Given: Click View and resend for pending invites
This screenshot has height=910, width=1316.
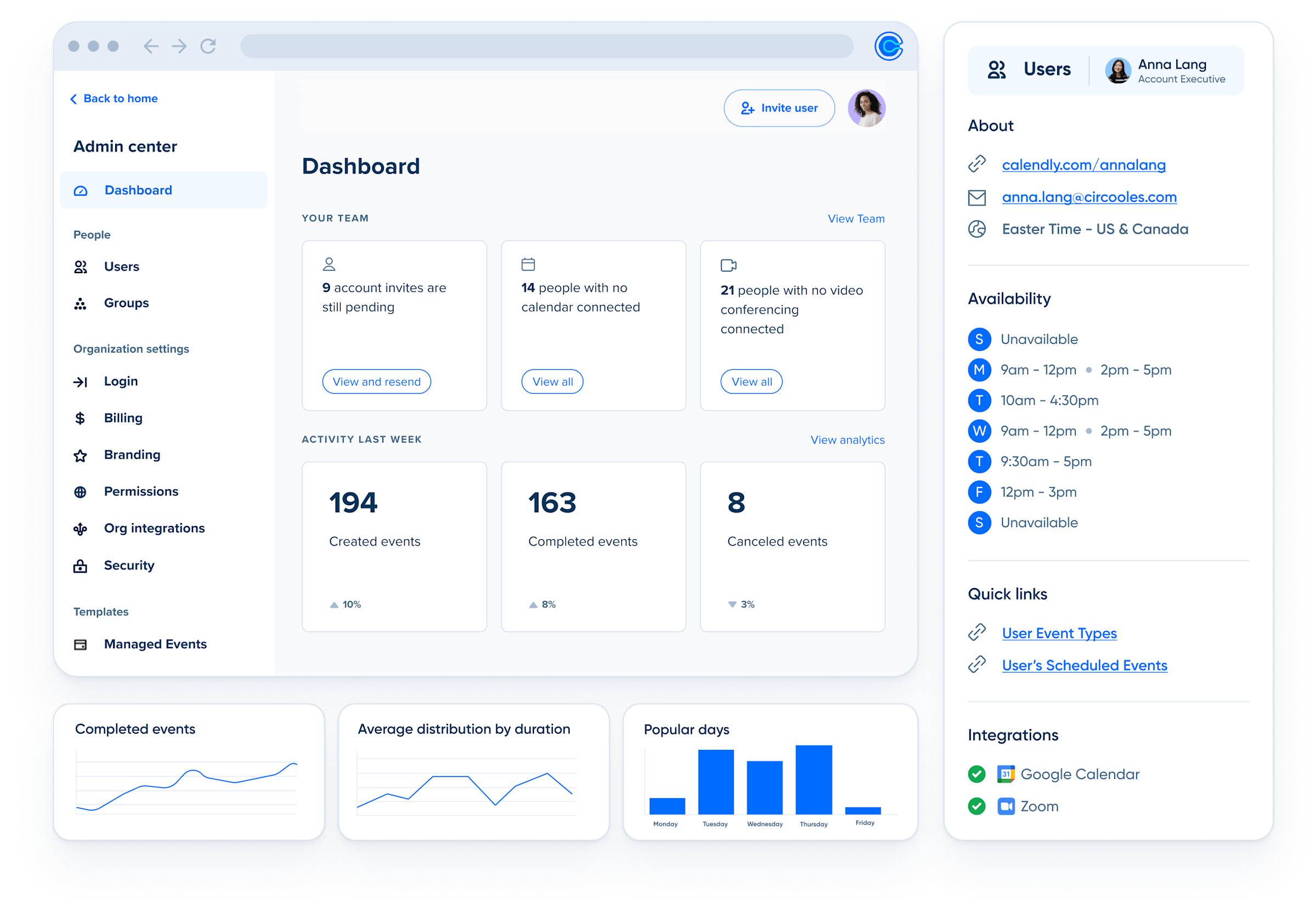Looking at the screenshot, I should pos(376,381).
